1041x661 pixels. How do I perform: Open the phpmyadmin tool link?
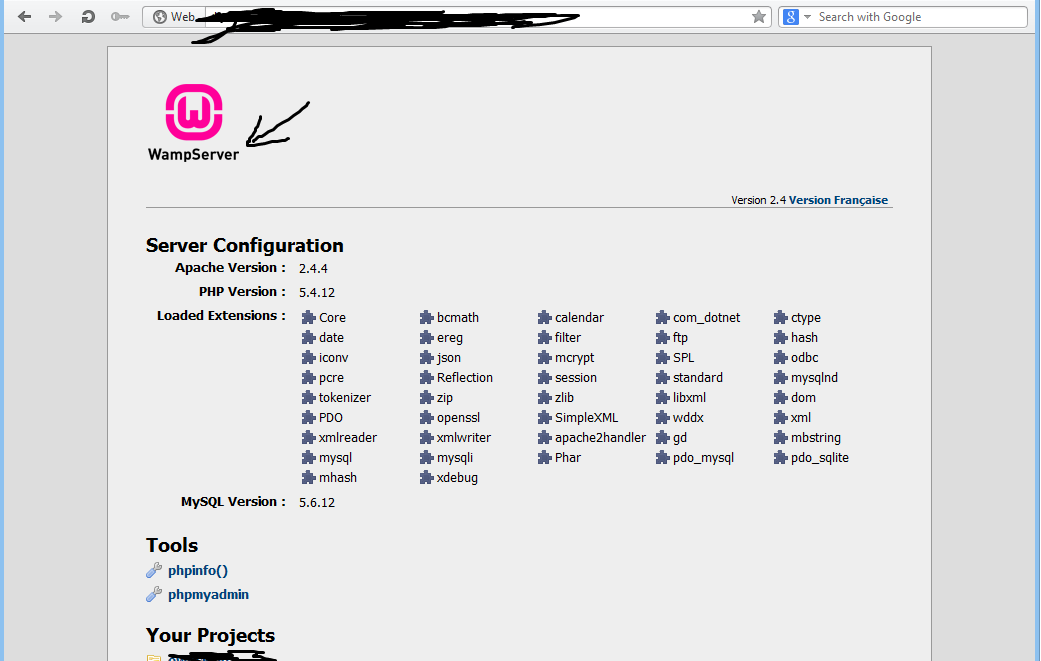208,595
